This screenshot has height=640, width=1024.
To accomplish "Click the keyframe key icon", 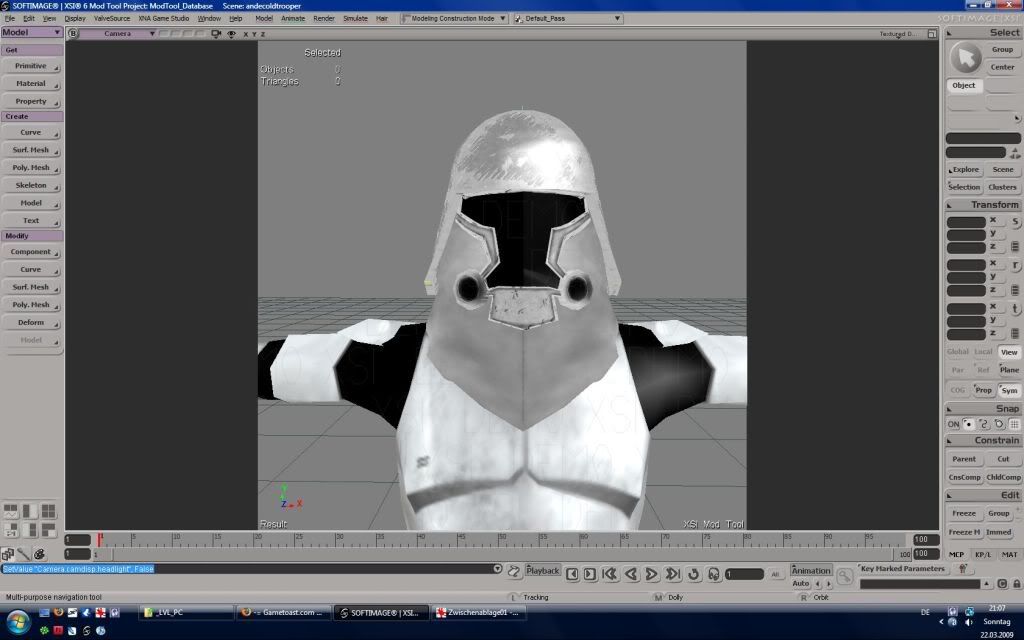I will [844, 576].
